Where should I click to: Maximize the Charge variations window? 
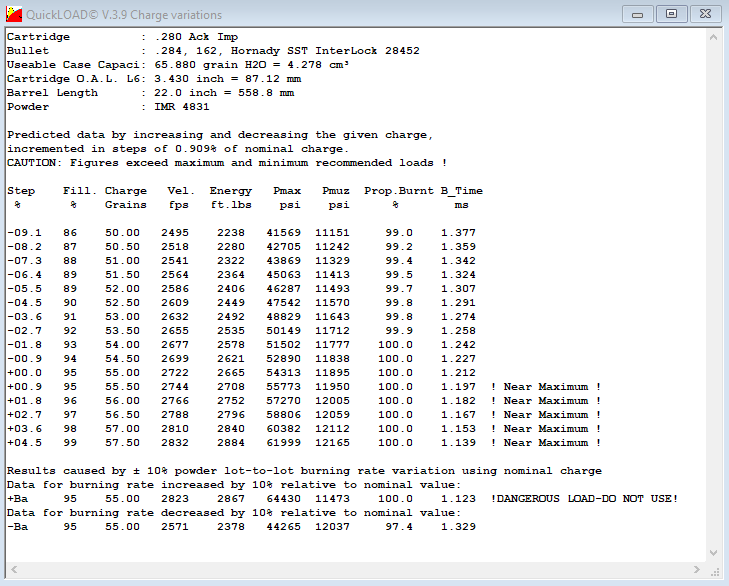671,14
